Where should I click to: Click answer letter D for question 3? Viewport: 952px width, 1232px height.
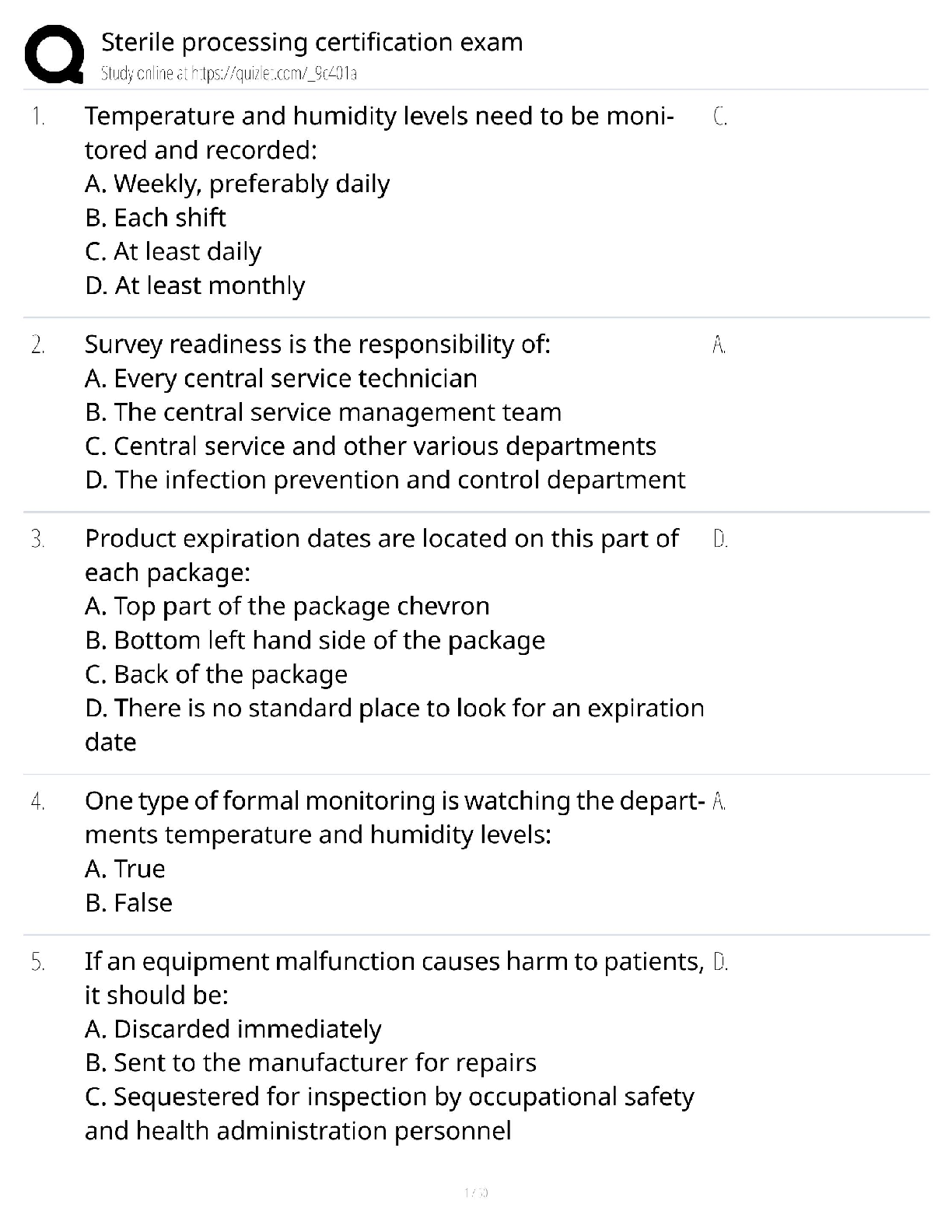(720, 539)
